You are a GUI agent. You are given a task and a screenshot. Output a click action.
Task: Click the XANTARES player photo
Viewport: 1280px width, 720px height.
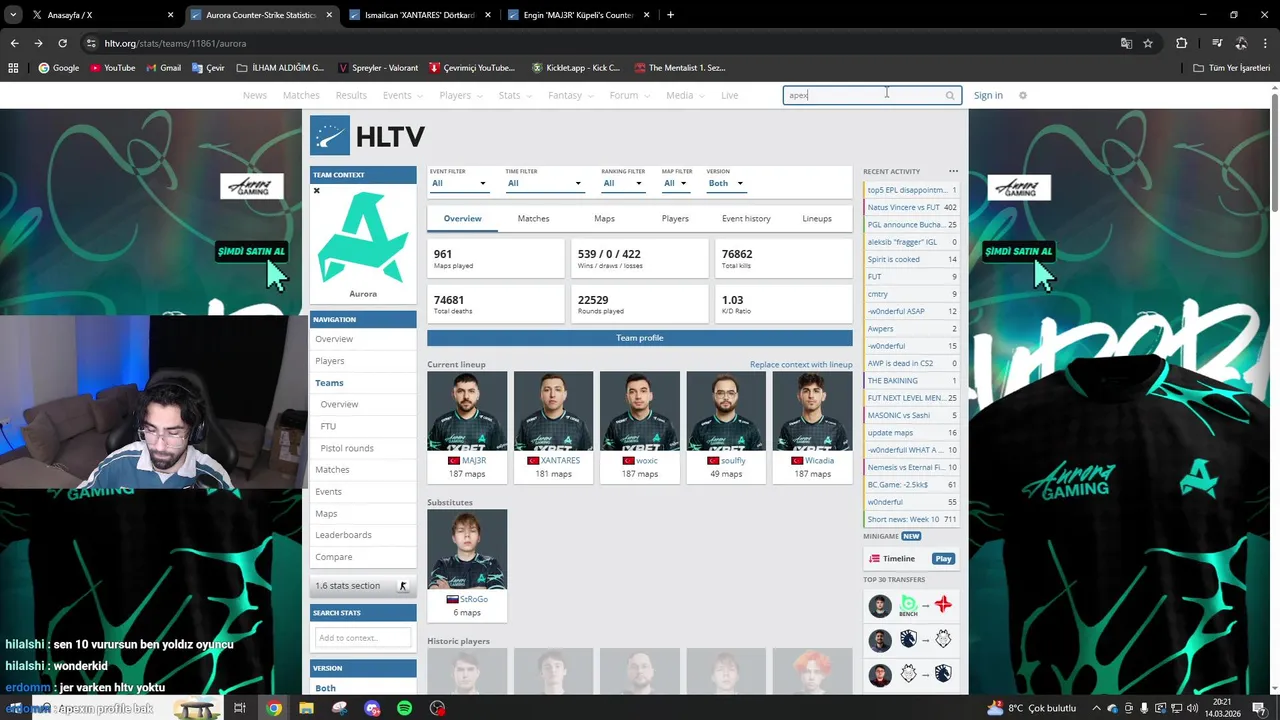[553, 411]
